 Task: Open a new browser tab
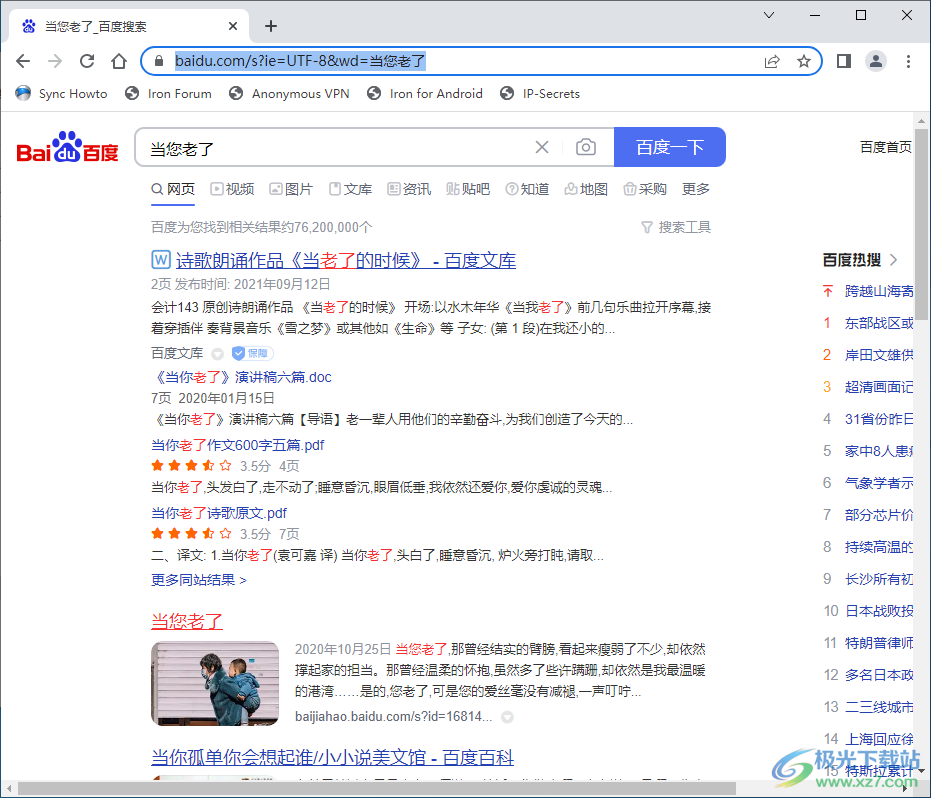tap(271, 26)
